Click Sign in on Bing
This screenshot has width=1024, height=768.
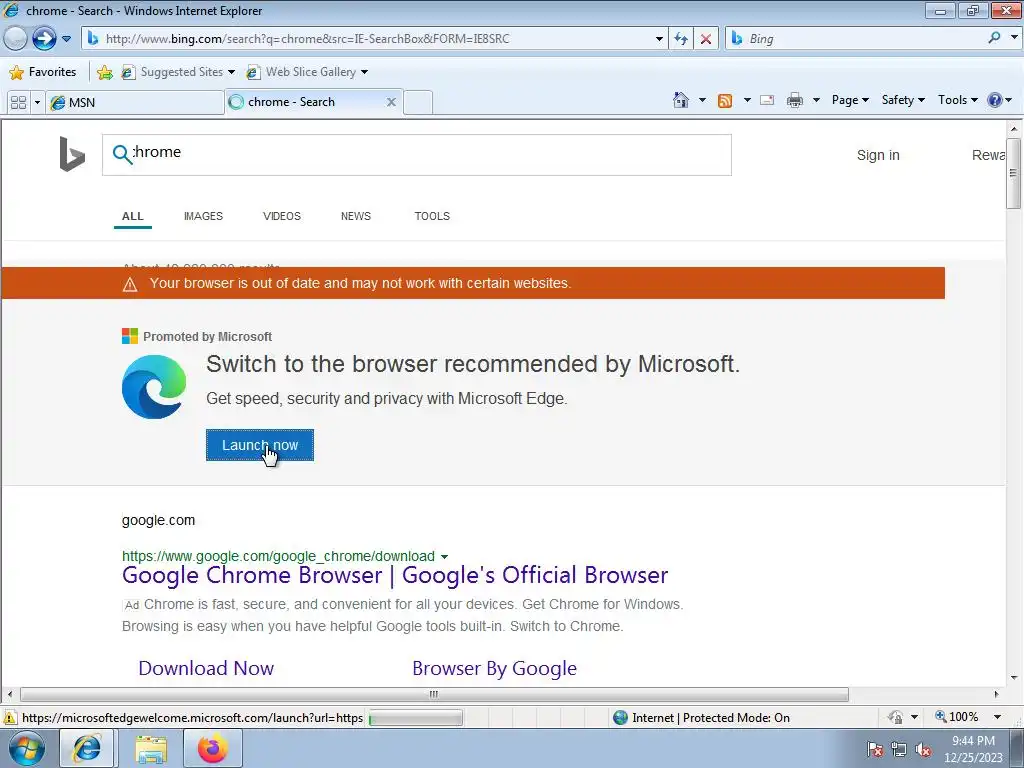coord(878,155)
